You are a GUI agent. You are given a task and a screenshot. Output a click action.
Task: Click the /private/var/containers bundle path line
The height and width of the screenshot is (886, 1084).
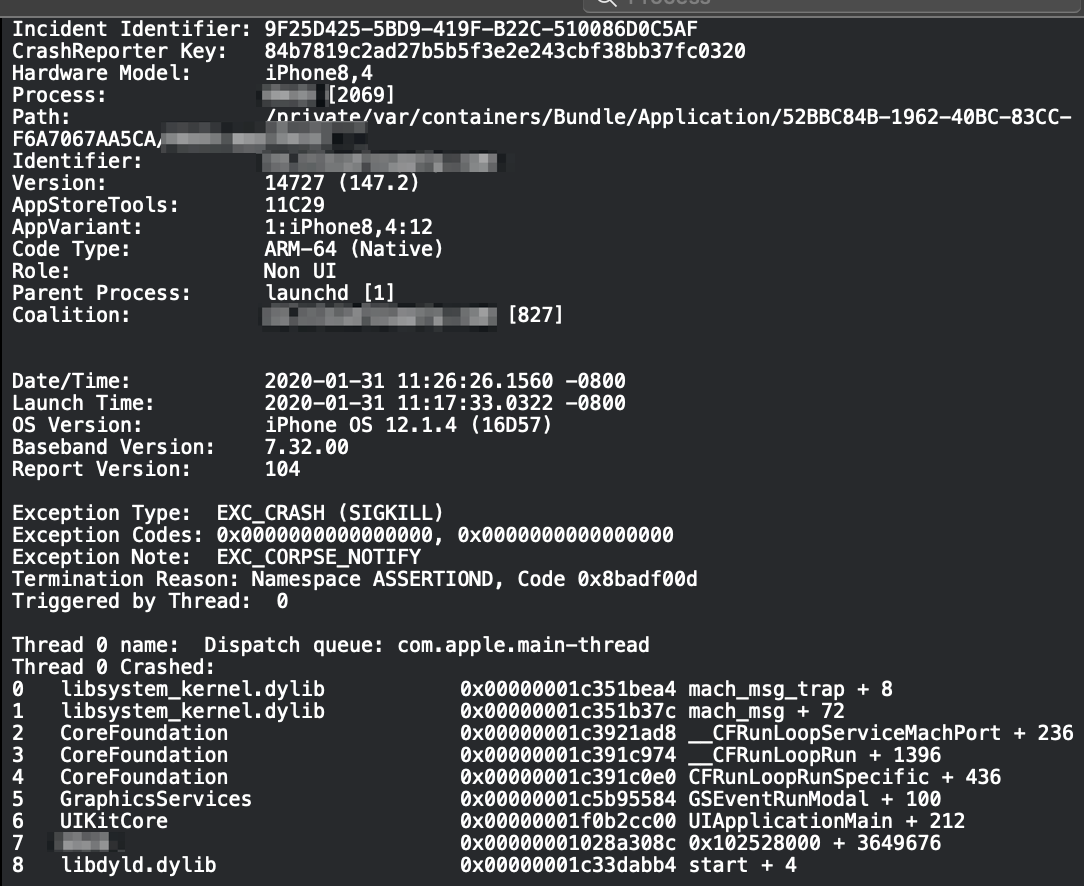[669, 117]
